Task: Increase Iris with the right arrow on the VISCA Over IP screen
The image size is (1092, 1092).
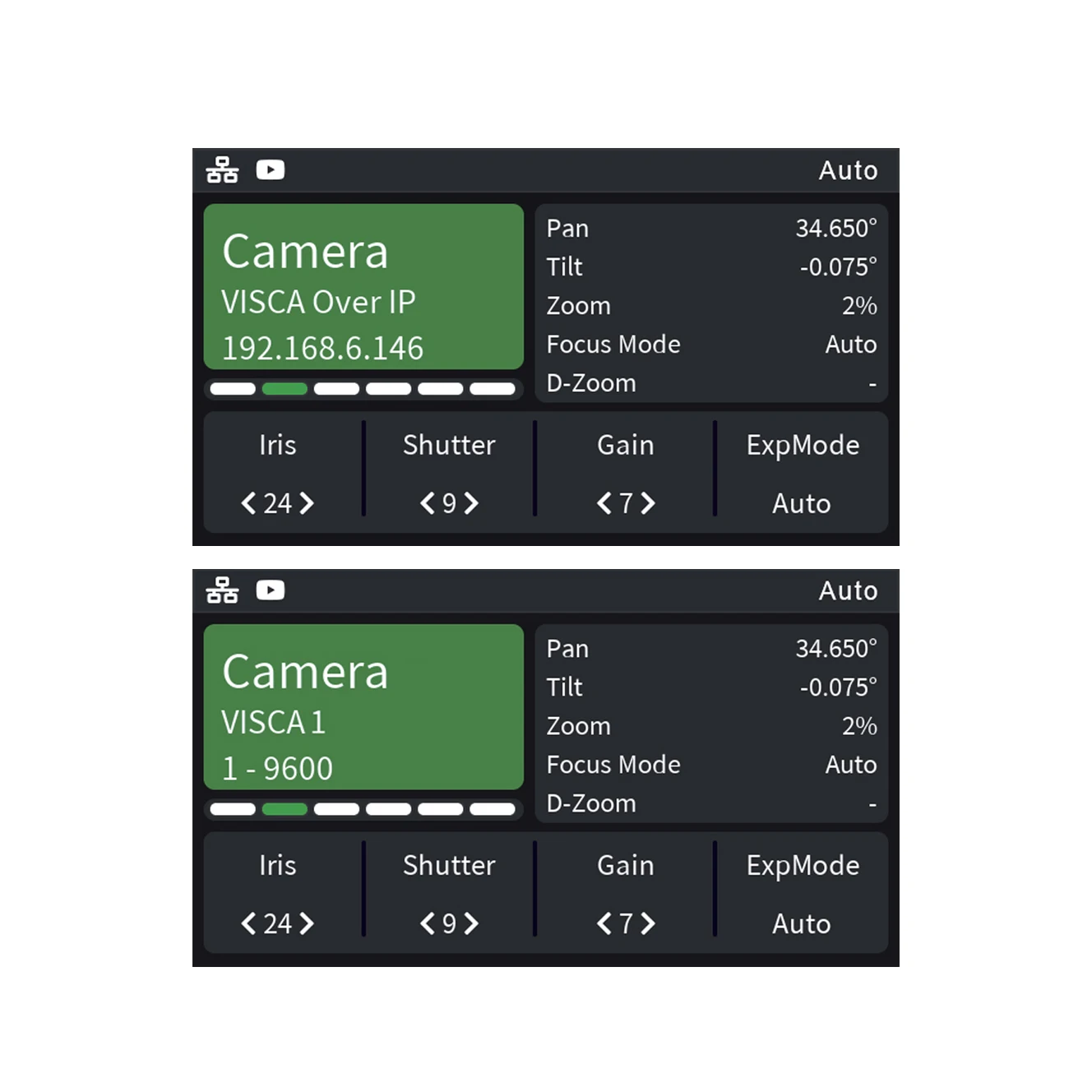Action: click(307, 502)
